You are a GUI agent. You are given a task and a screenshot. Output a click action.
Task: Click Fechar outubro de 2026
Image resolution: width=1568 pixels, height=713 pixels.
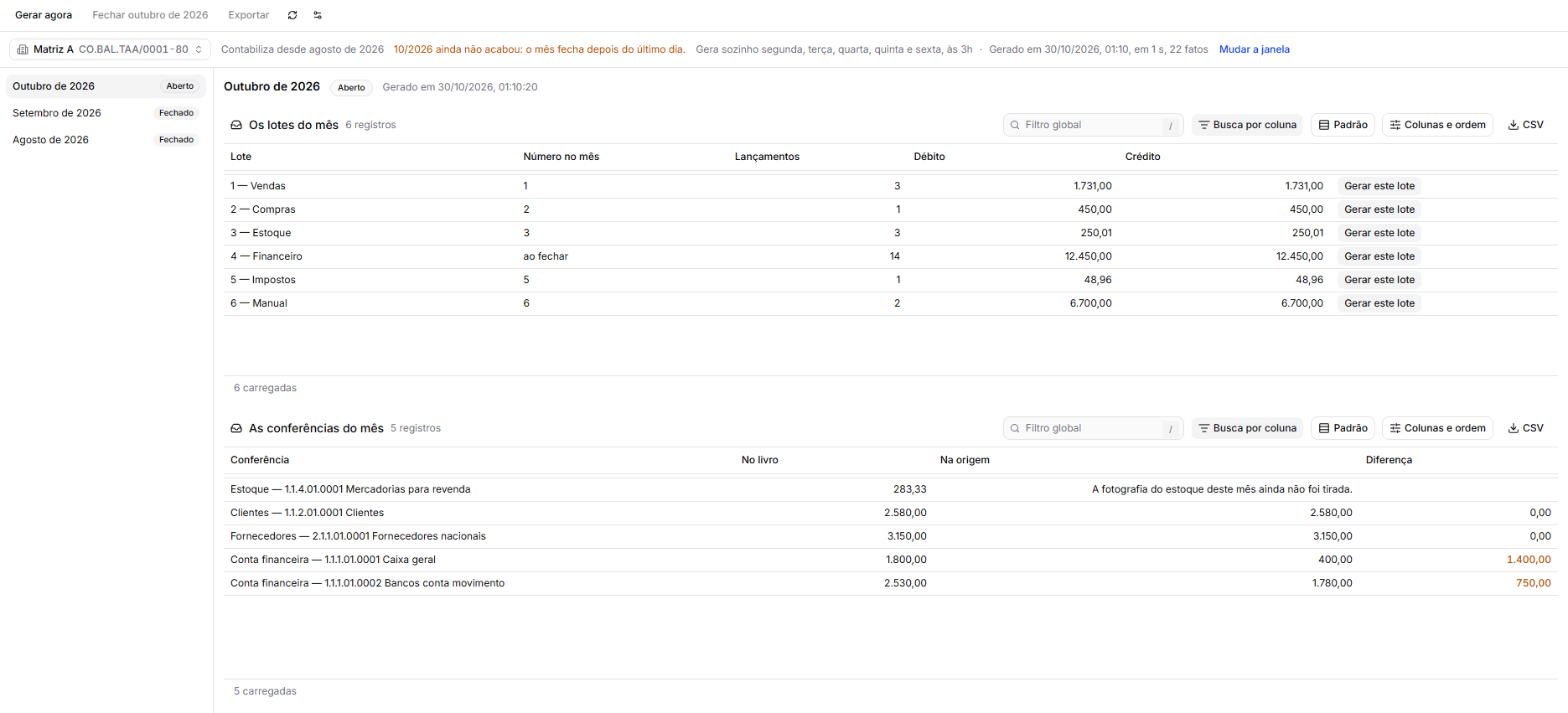point(150,16)
